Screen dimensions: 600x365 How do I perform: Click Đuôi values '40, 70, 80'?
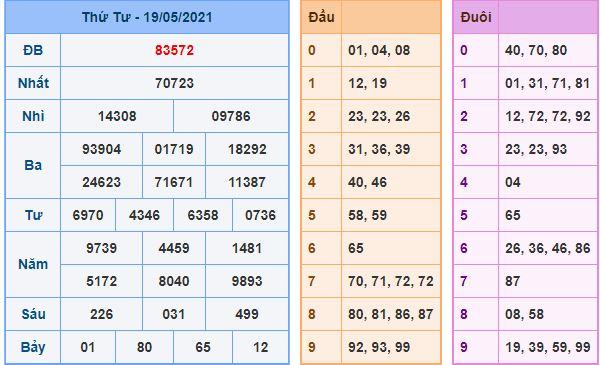point(536,50)
